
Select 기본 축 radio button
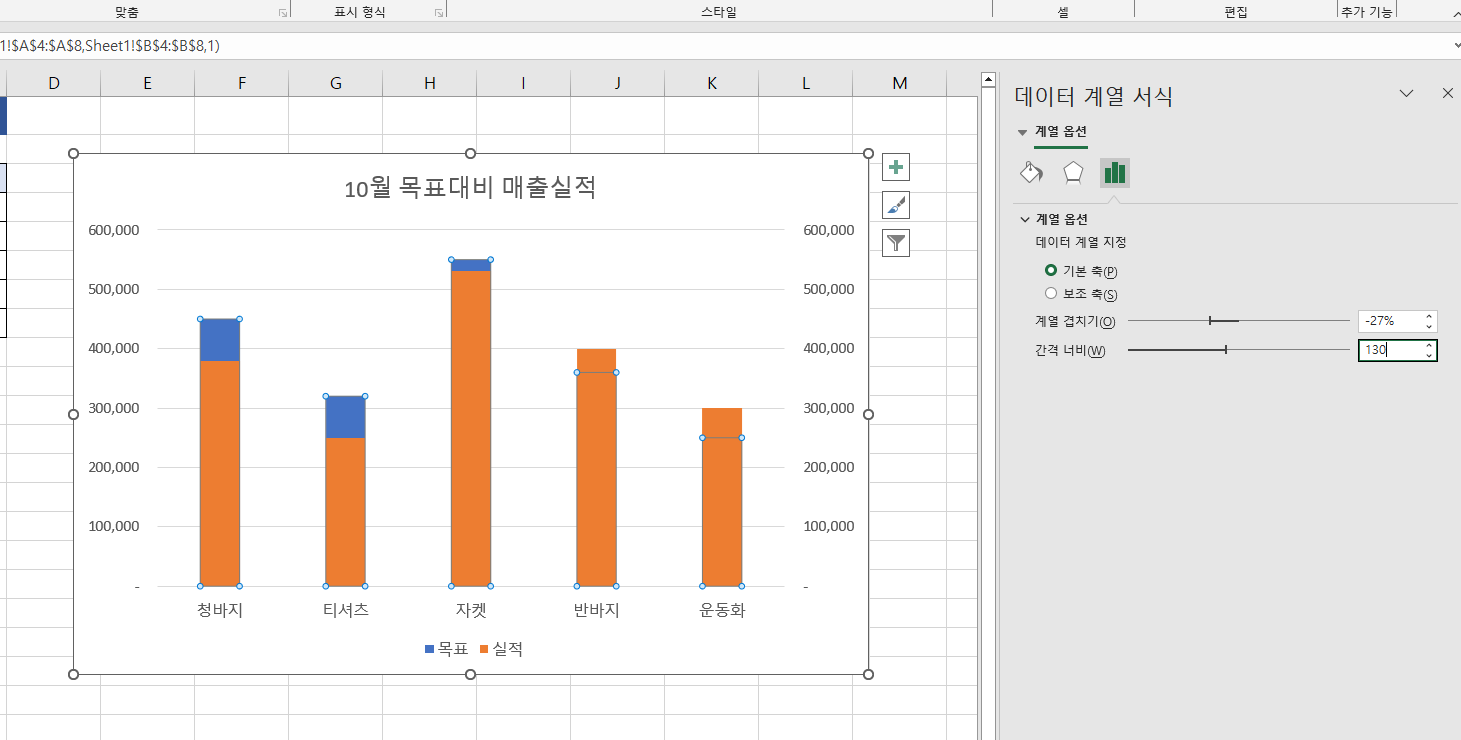1051,270
